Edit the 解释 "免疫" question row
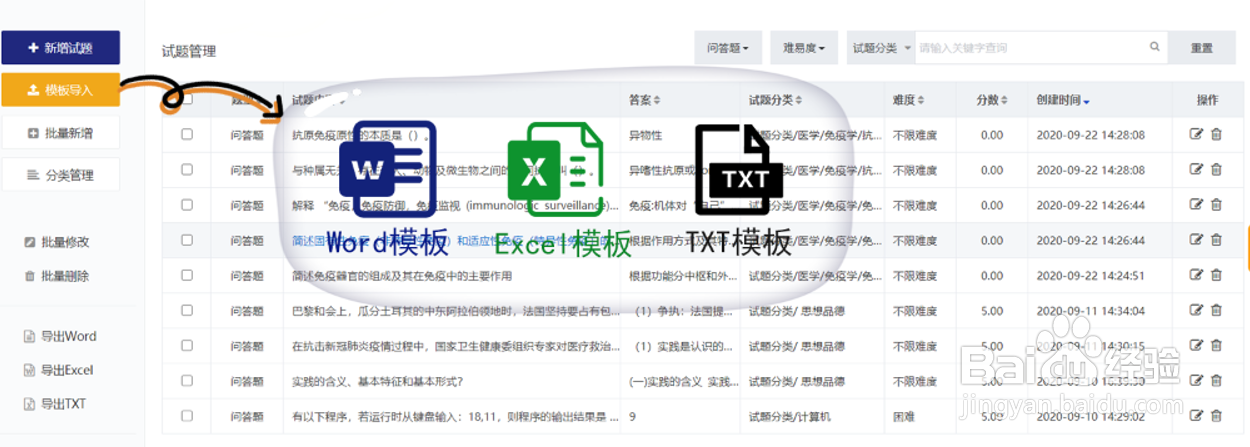 [1196, 205]
